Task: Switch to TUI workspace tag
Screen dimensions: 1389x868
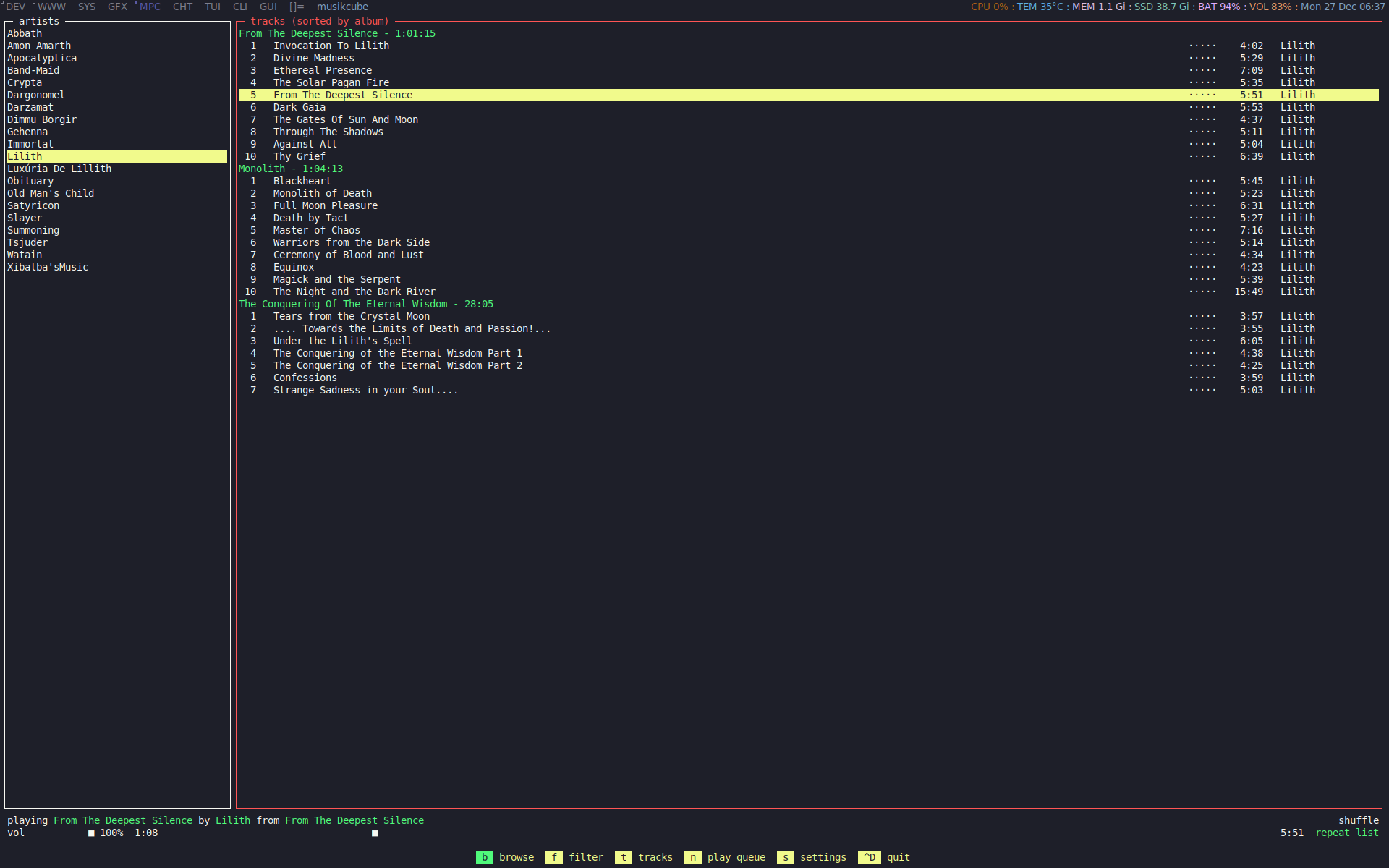Action: tap(213, 7)
